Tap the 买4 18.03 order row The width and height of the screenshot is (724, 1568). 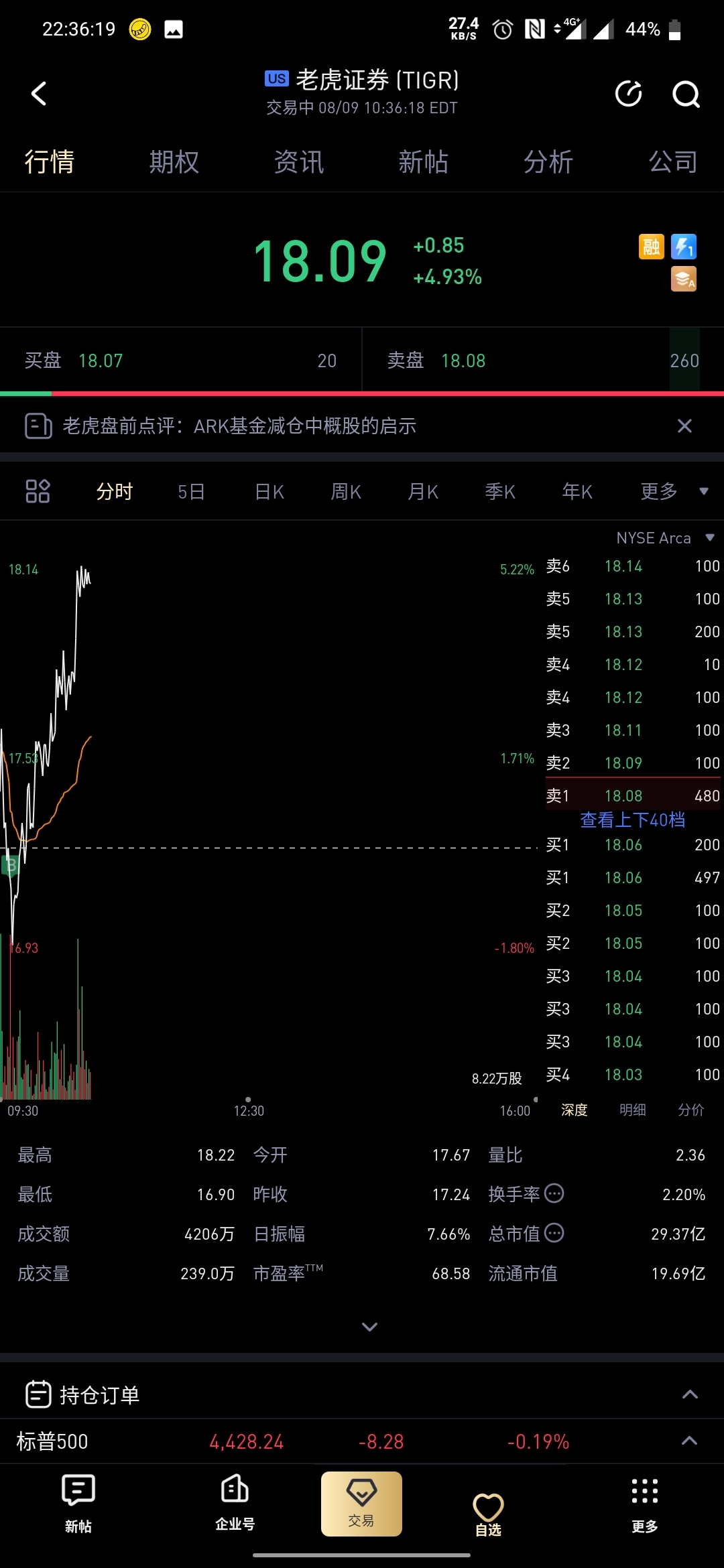[633, 1074]
